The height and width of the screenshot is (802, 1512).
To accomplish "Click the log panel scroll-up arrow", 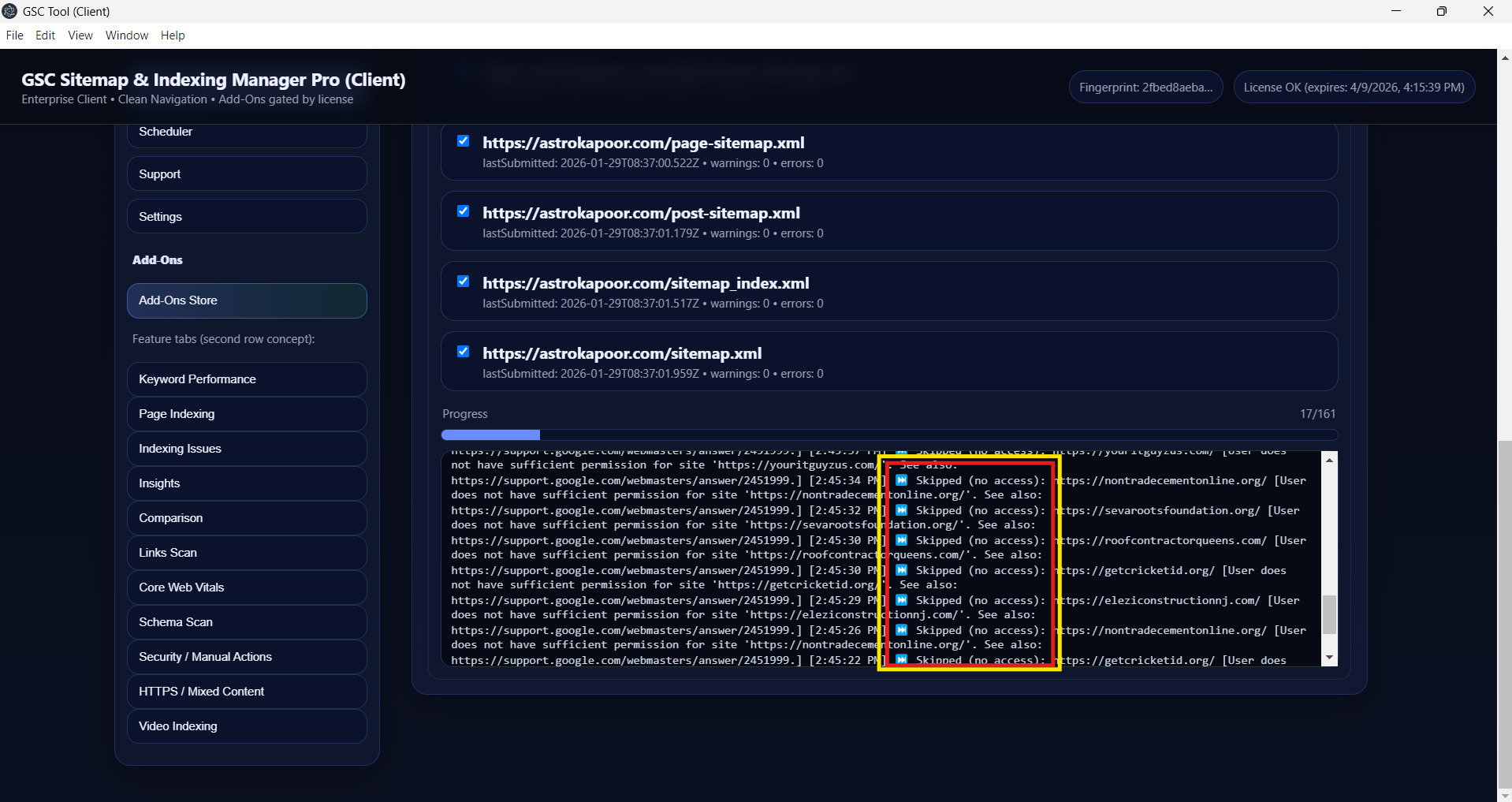I will coord(1329,460).
